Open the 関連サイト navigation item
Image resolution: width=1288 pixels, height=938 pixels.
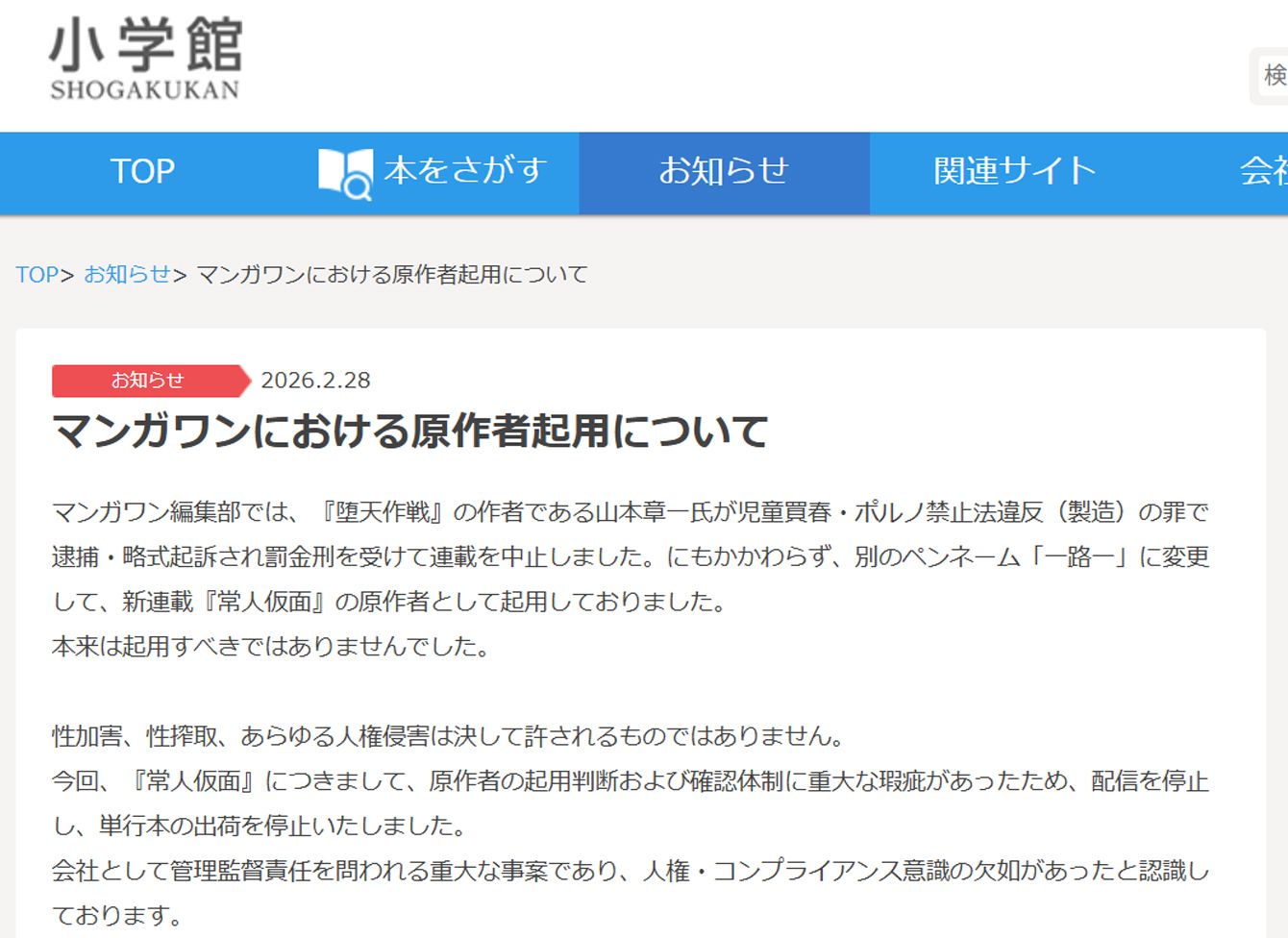pos(1014,171)
